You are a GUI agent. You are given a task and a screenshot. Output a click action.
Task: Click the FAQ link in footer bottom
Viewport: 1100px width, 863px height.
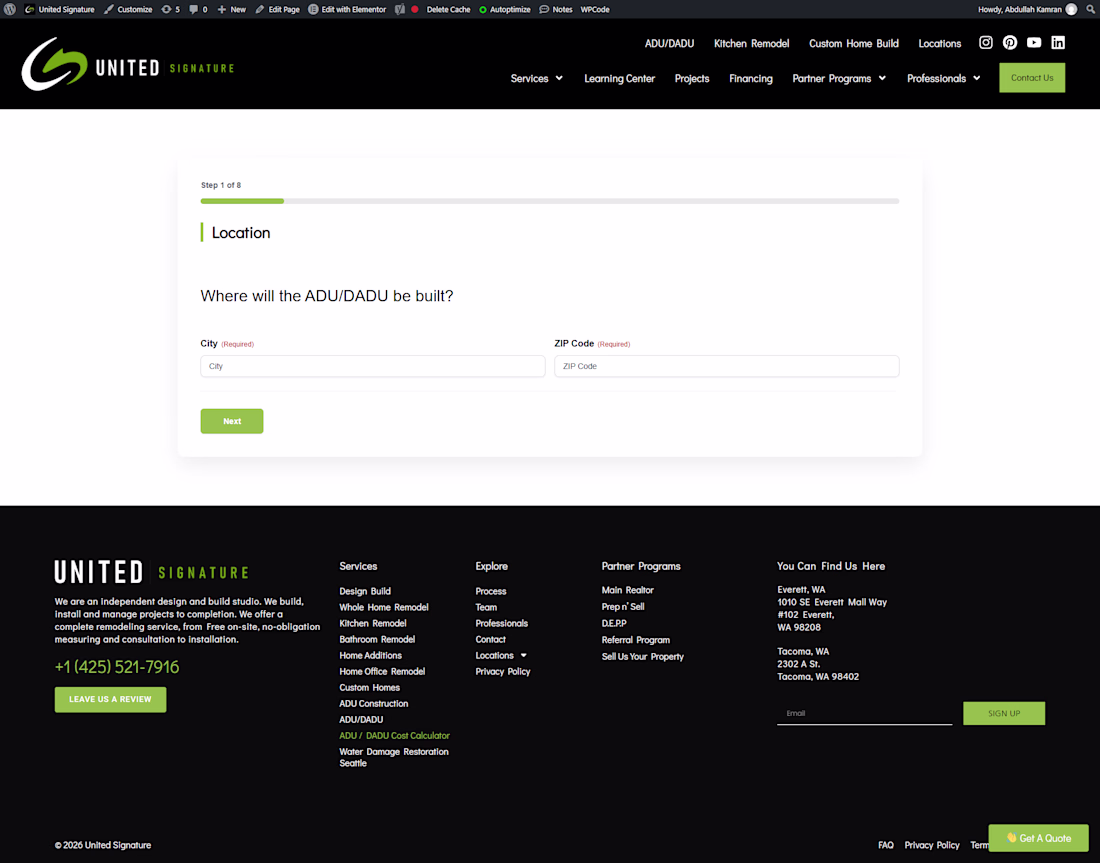(x=886, y=845)
